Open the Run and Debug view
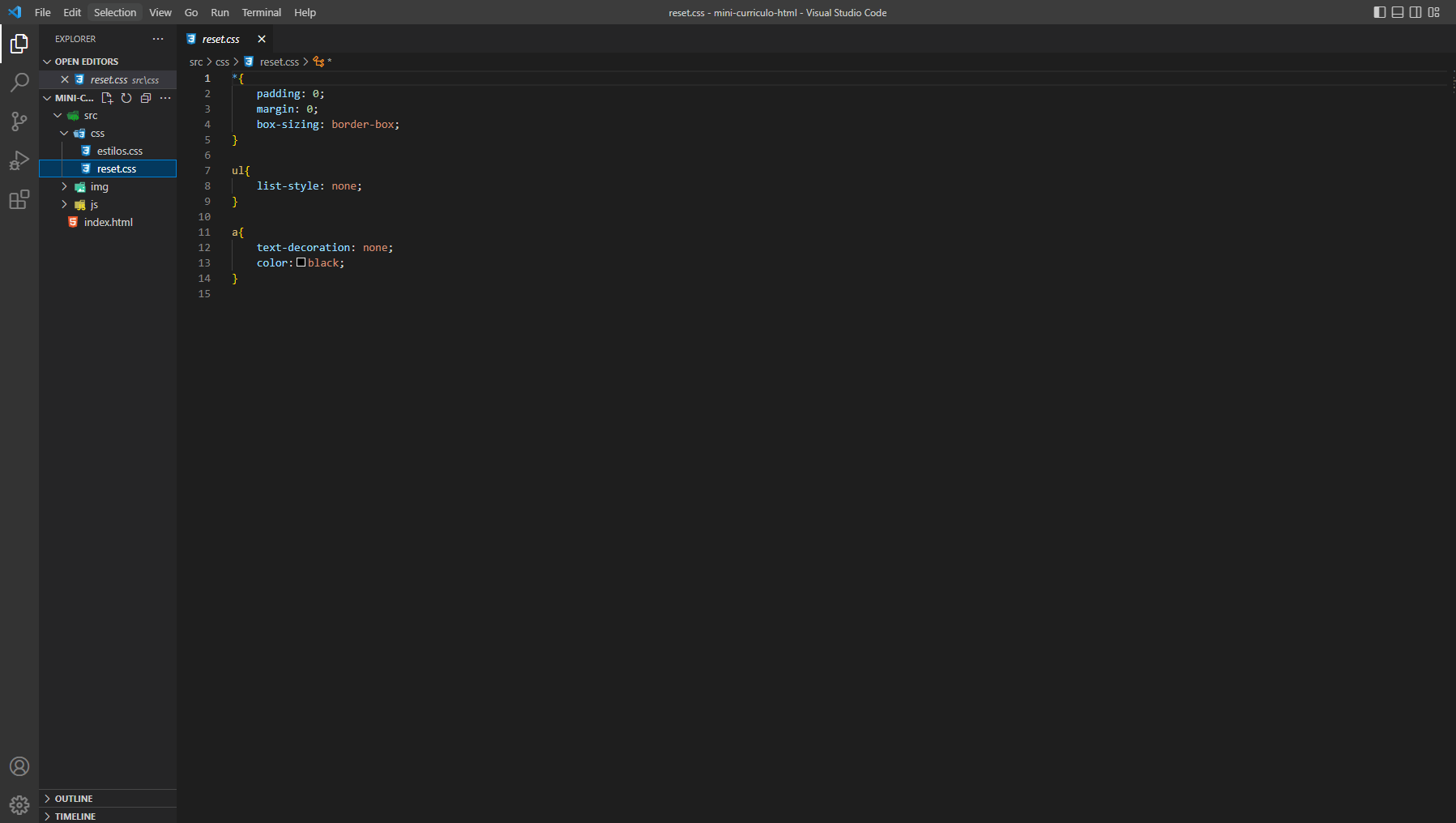The width and height of the screenshot is (1456, 823). tap(19, 160)
